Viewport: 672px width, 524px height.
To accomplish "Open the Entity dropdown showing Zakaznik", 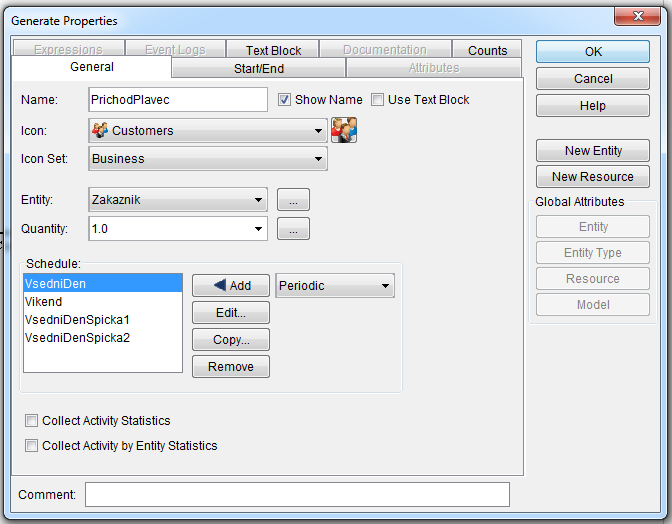I will (x=178, y=200).
